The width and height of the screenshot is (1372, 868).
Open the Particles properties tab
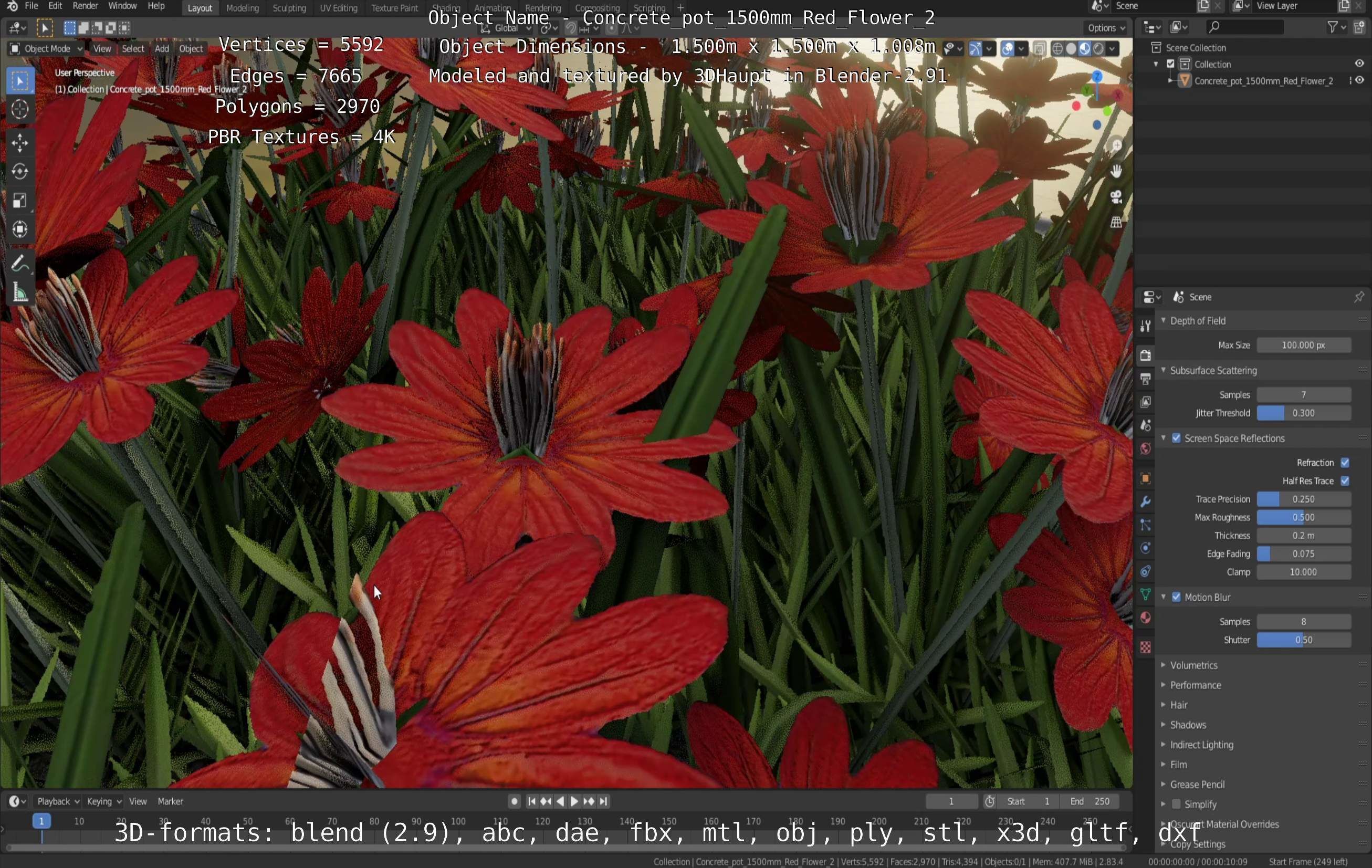(1145, 525)
